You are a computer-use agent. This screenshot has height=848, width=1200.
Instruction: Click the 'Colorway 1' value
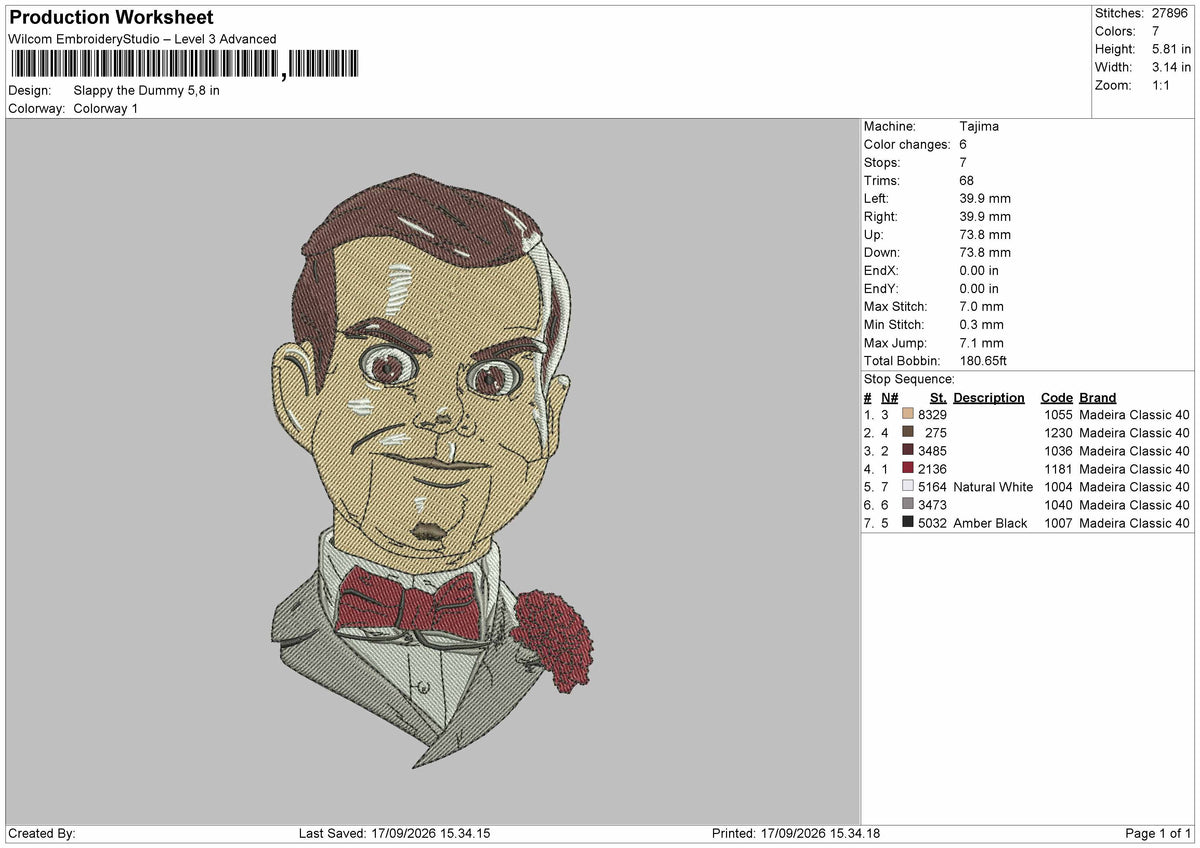pyautogui.click(x=106, y=108)
